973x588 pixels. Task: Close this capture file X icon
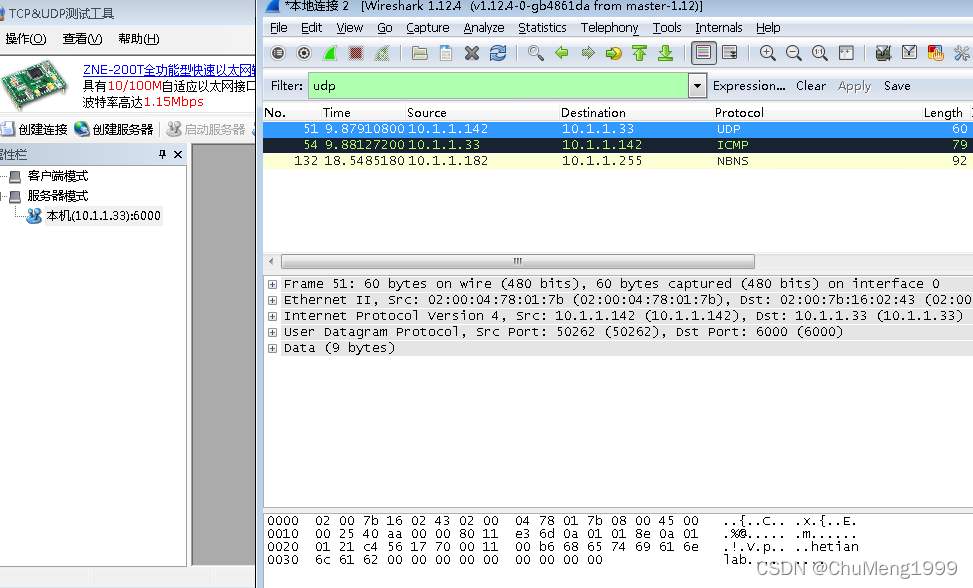click(472, 53)
